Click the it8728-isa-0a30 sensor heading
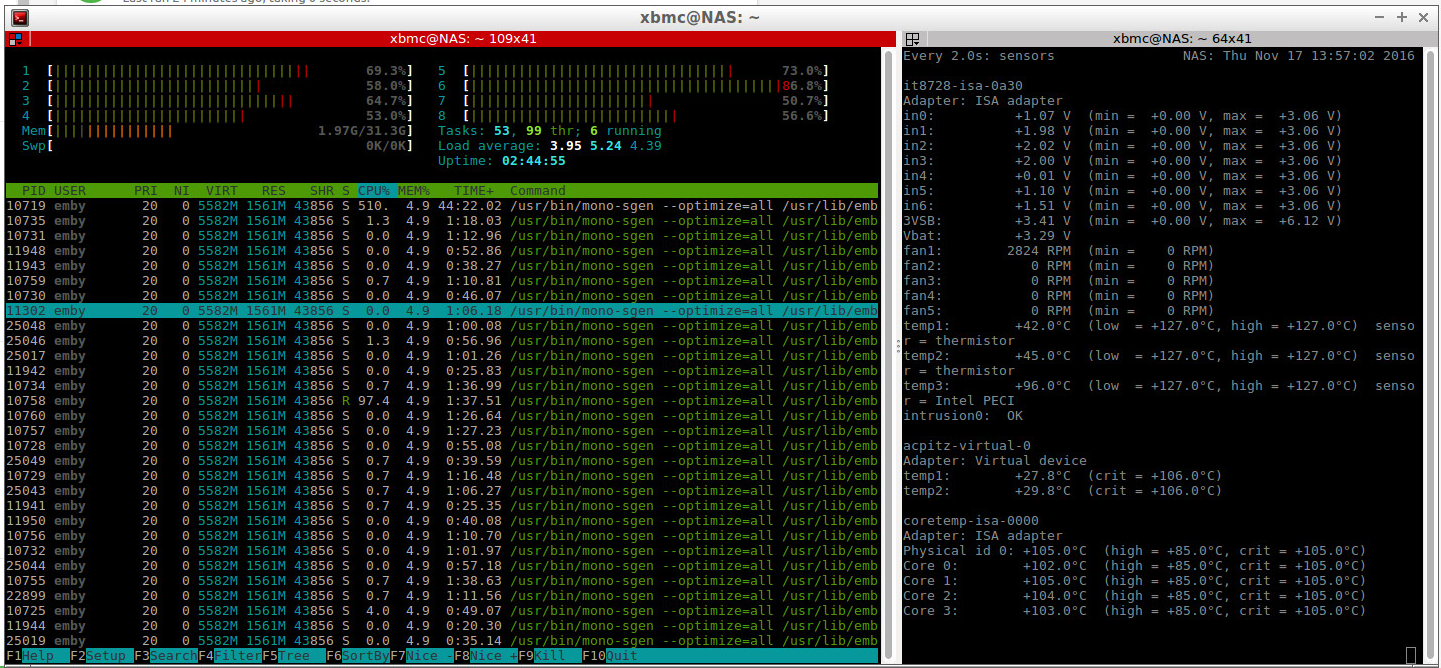 click(963, 86)
